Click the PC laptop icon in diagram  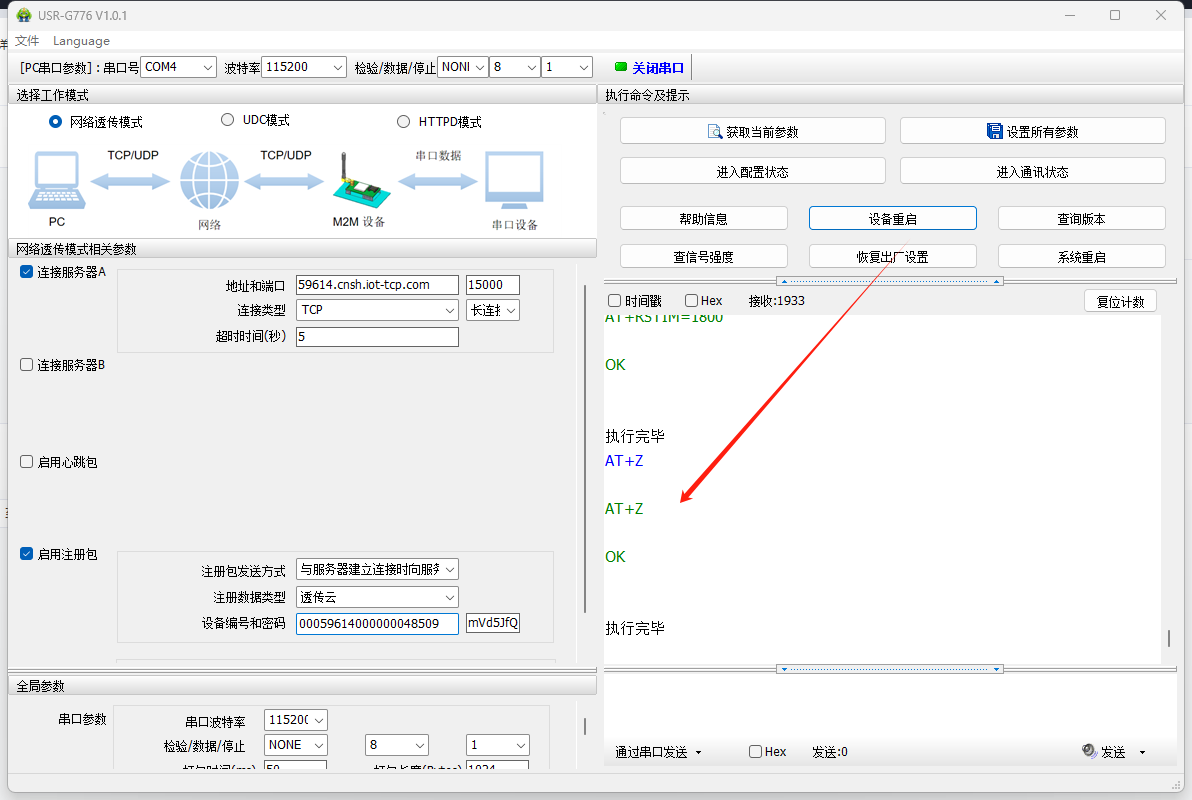(58, 180)
